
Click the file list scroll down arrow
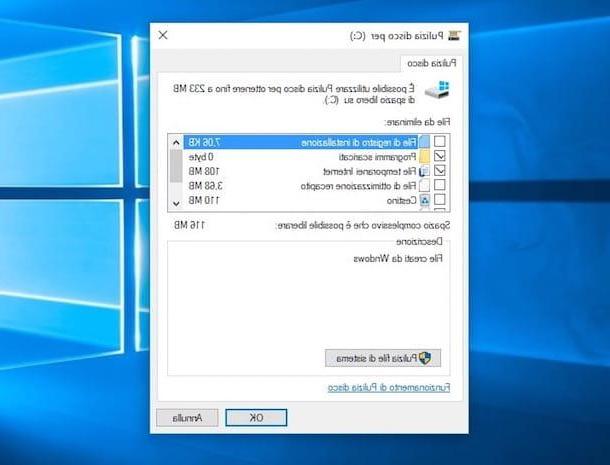176,204
